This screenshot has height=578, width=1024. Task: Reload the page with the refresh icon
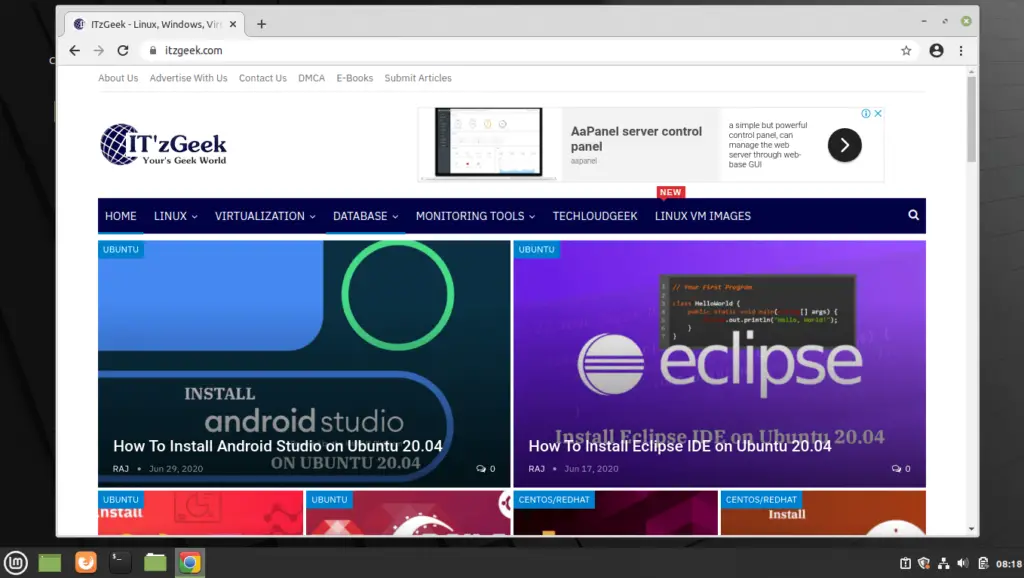click(123, 50)
